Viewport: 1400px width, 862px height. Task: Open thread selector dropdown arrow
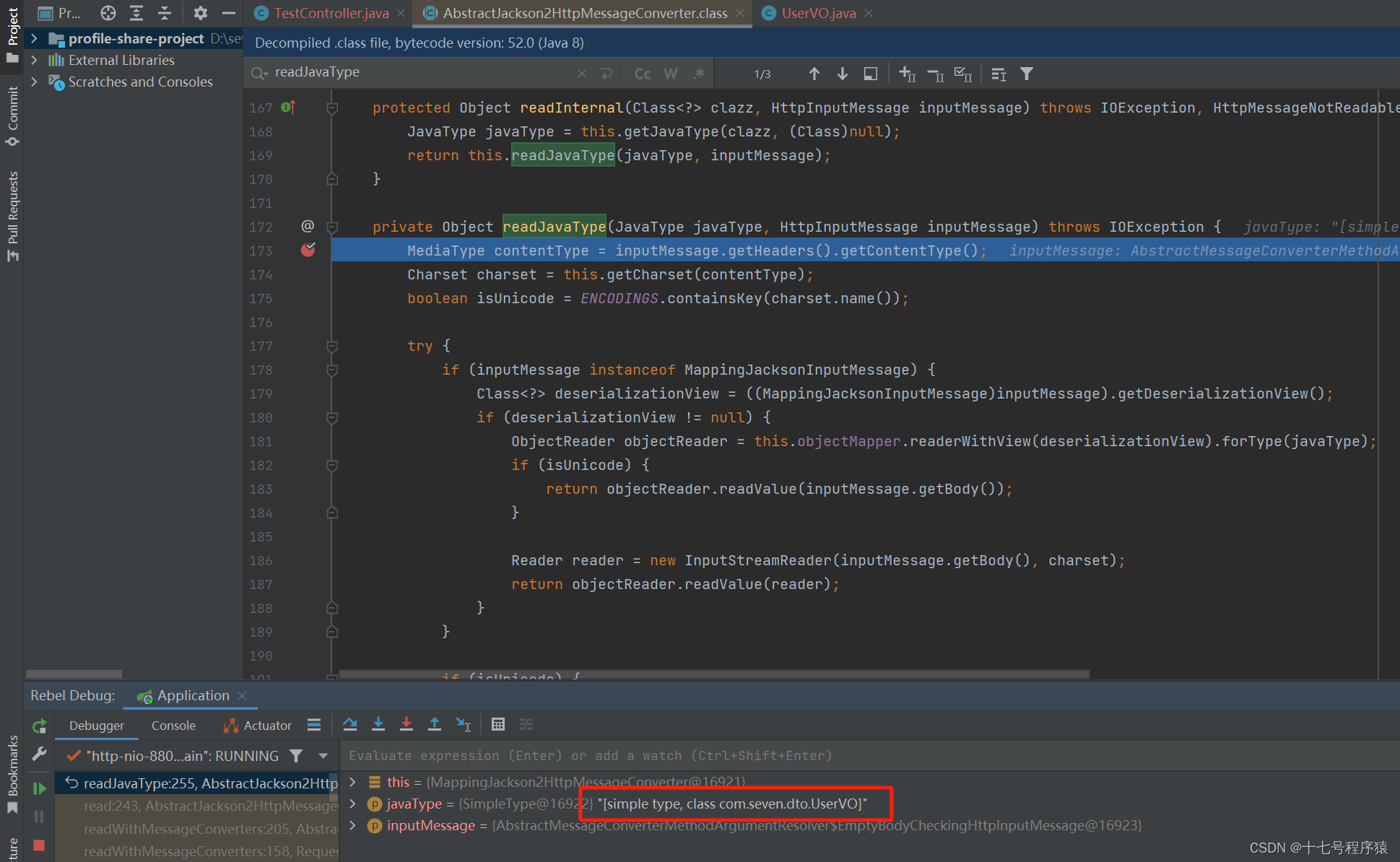(x=323, y=756)
